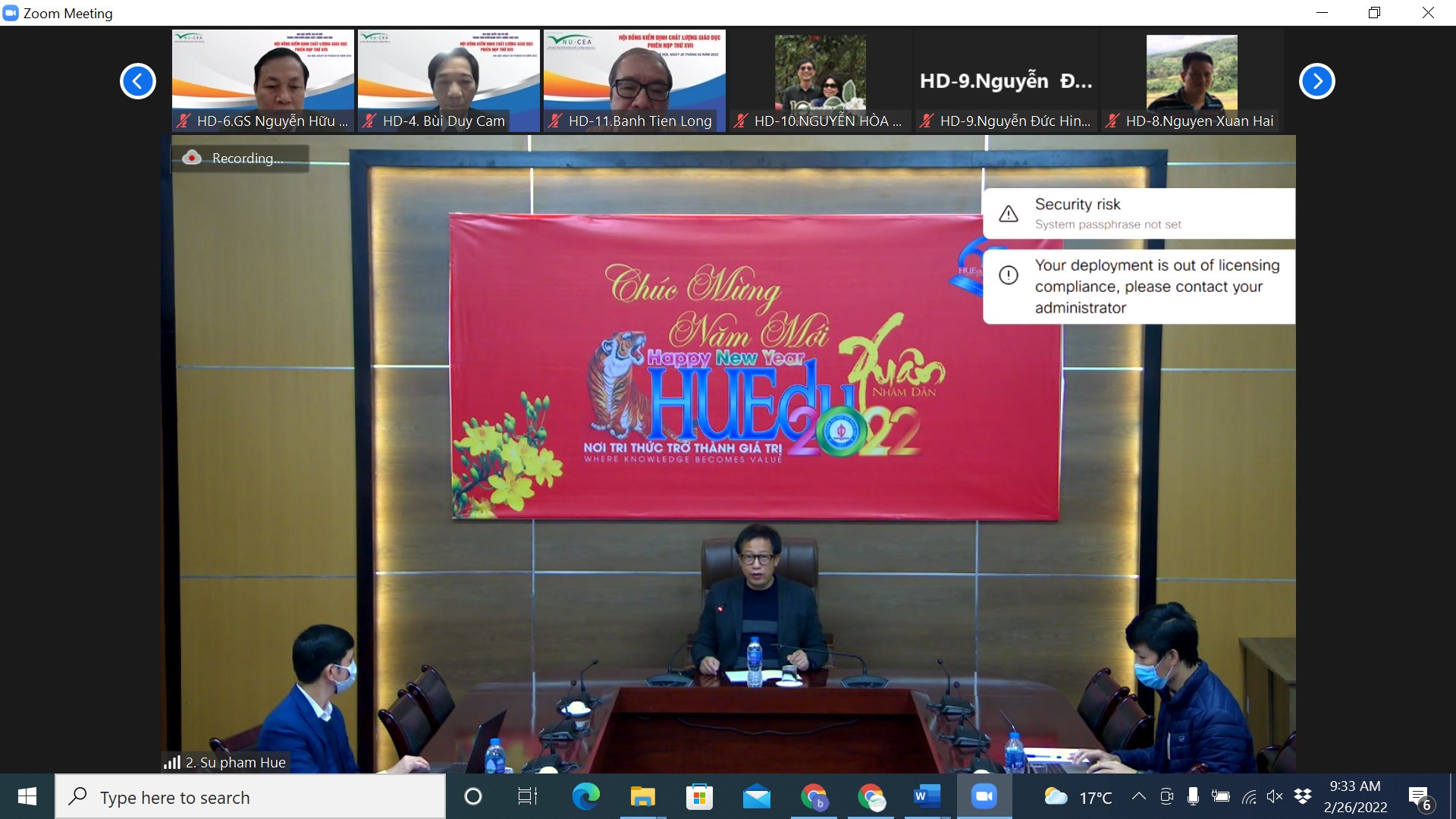
Task: Select HD-6.GS Nguyễn Hữu video thumbnail
Action: click(x=262, y=80)
